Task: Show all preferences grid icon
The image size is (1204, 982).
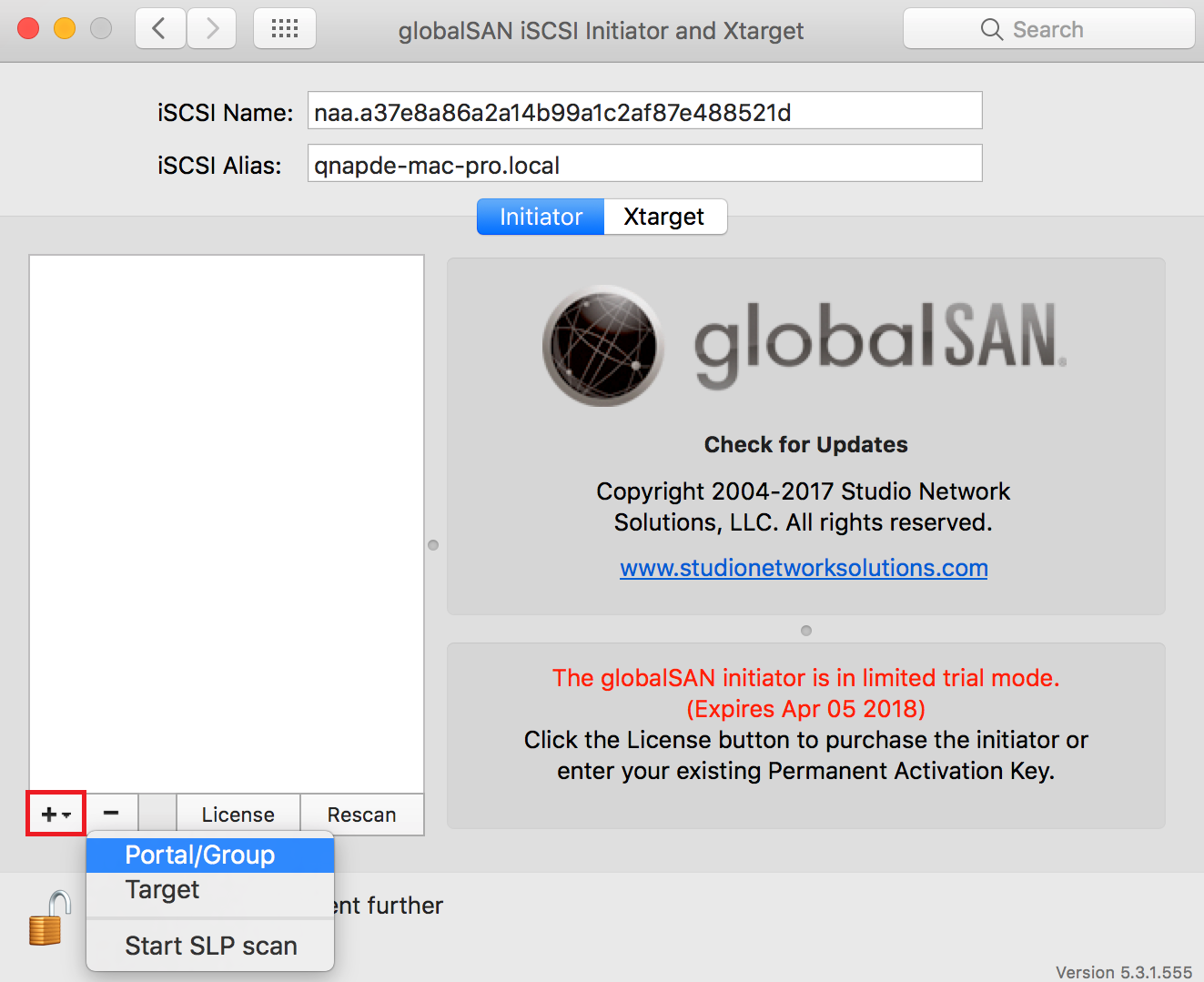Action: click(x=285, y=29)
